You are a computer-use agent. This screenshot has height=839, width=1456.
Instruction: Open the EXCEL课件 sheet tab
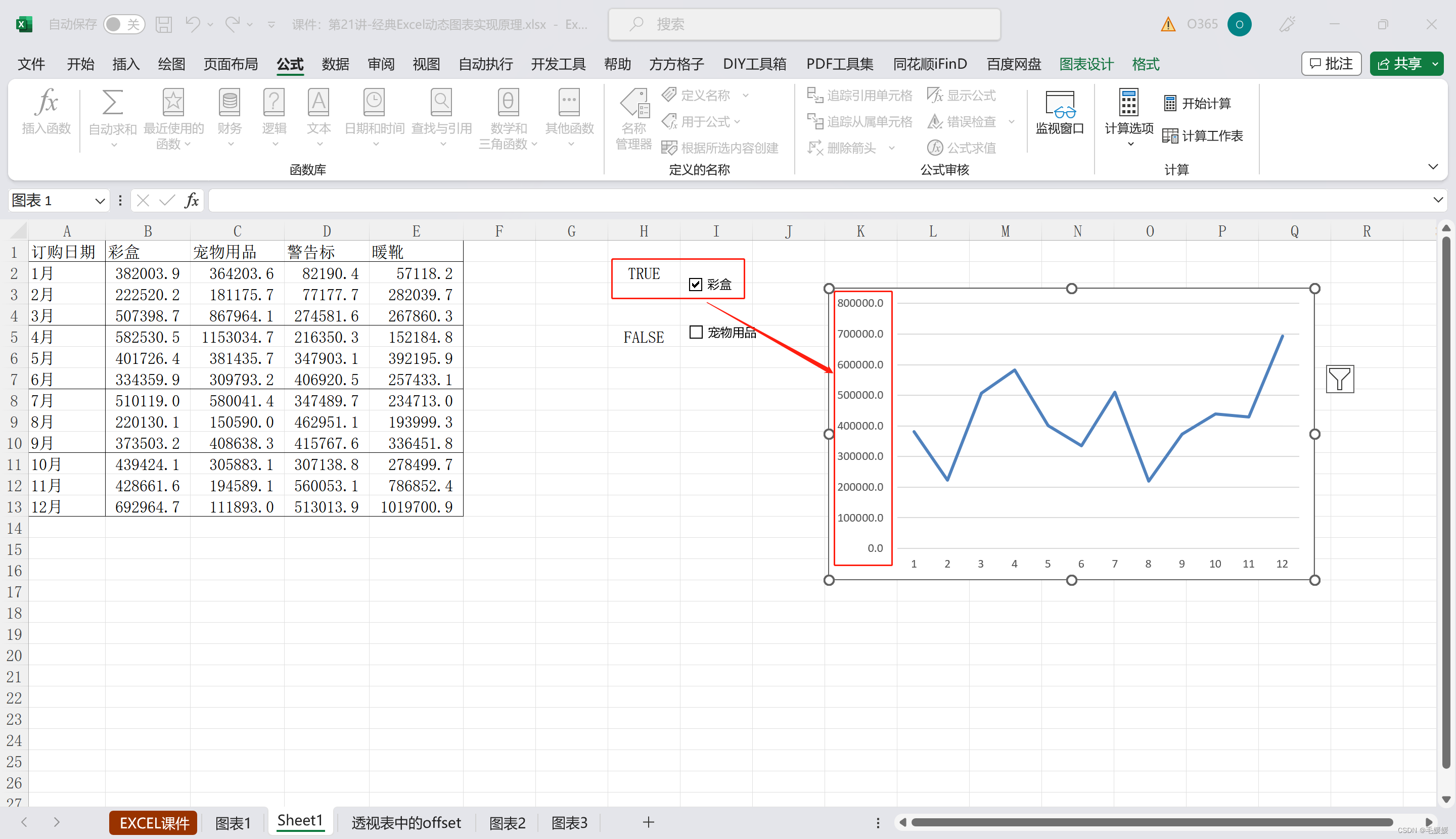(x=153, y=822)
